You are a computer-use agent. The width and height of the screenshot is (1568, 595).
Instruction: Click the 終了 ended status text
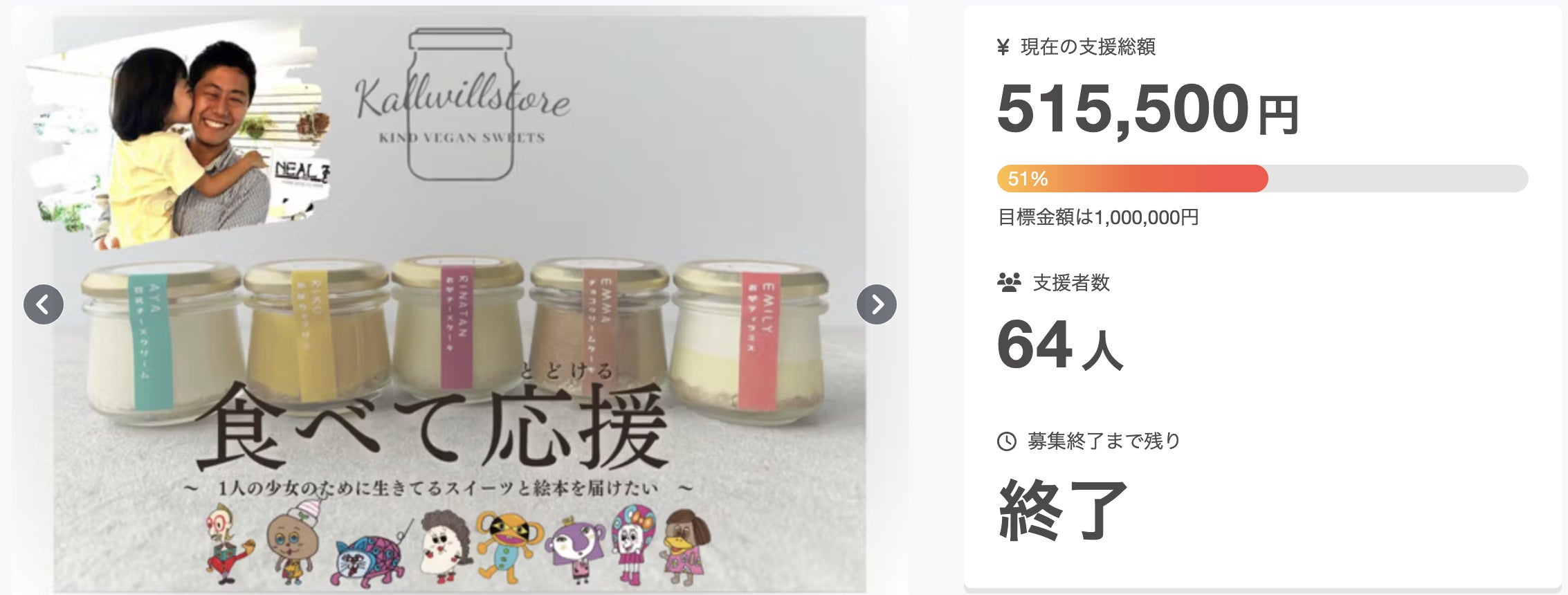coord(1063,510)
